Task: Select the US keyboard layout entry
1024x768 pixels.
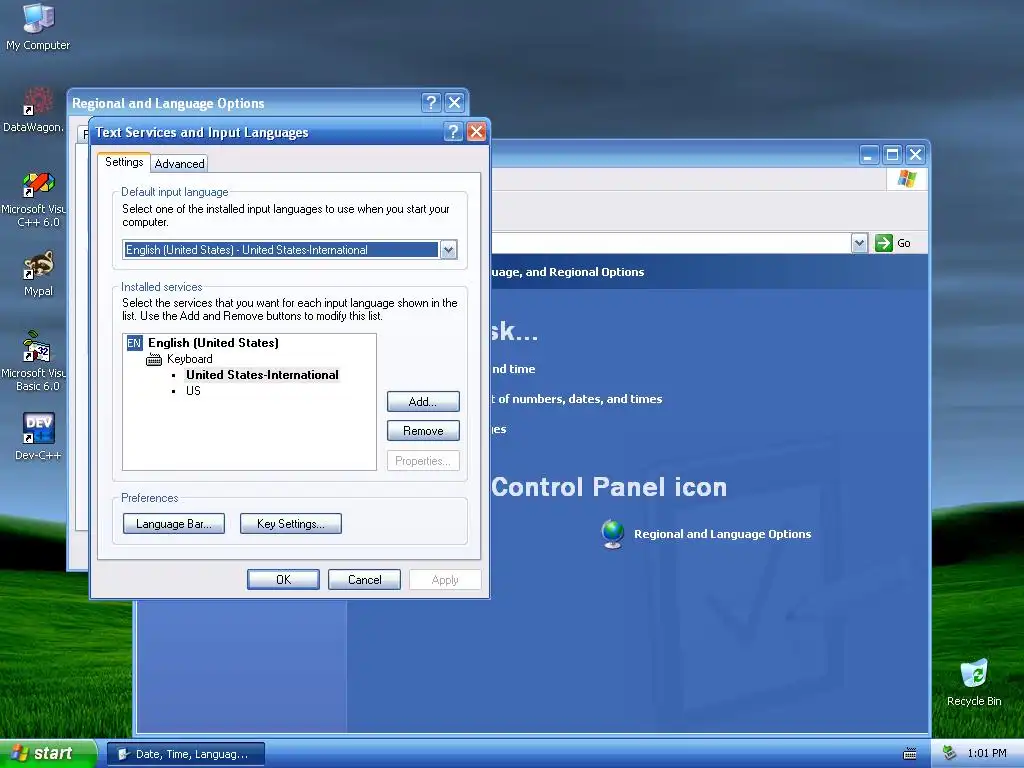Action: 193,391
